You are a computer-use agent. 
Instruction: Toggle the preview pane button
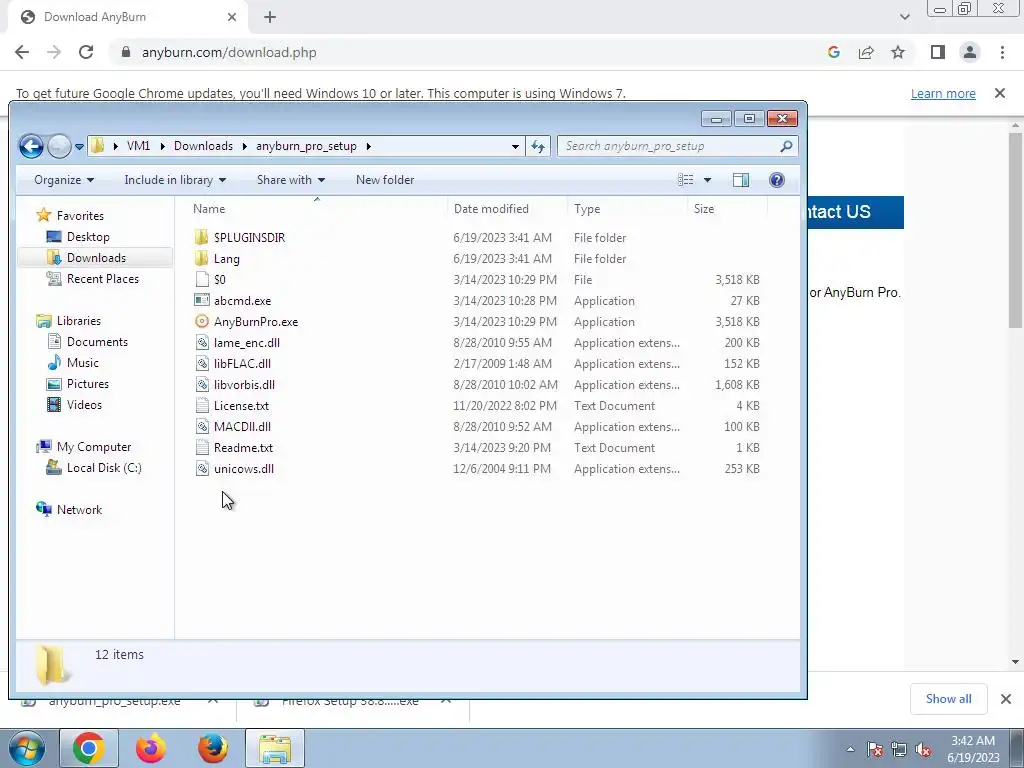click(x=741, y=180)
